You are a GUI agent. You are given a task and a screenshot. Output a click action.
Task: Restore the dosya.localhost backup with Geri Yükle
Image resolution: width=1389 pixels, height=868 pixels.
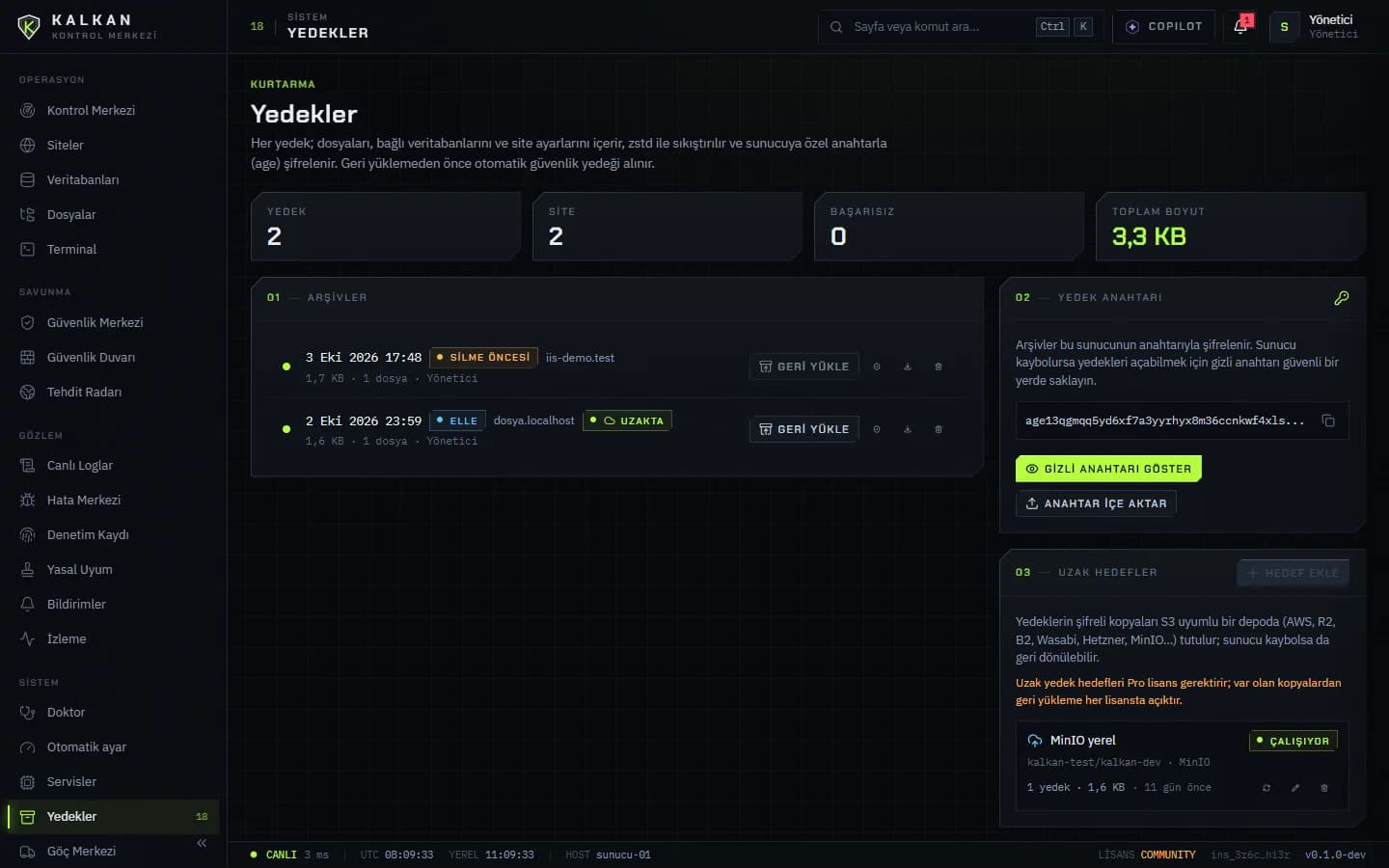(x=804, y=429)
